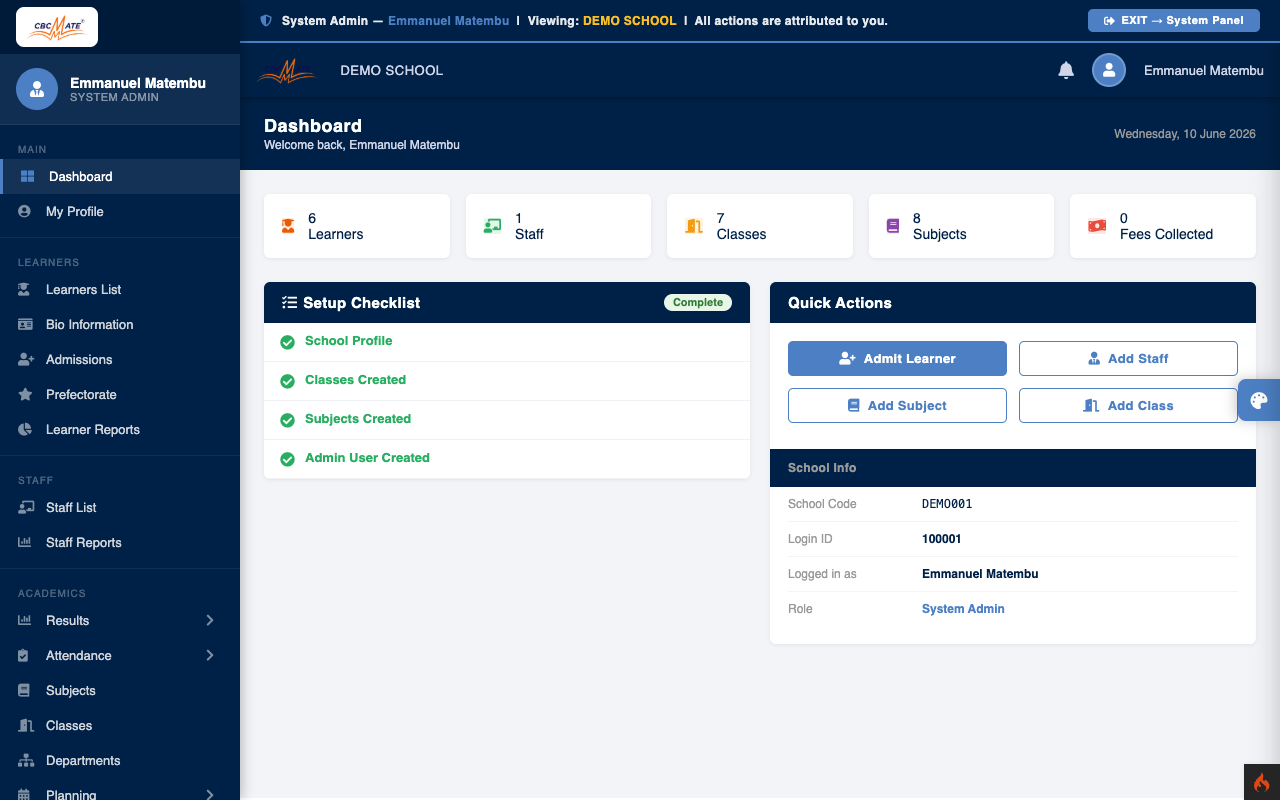This screenshot has width=1280, height=800.
Task: Open Dashboard in the sidebar
Action: pyautogui.click(x=120, y=176)
